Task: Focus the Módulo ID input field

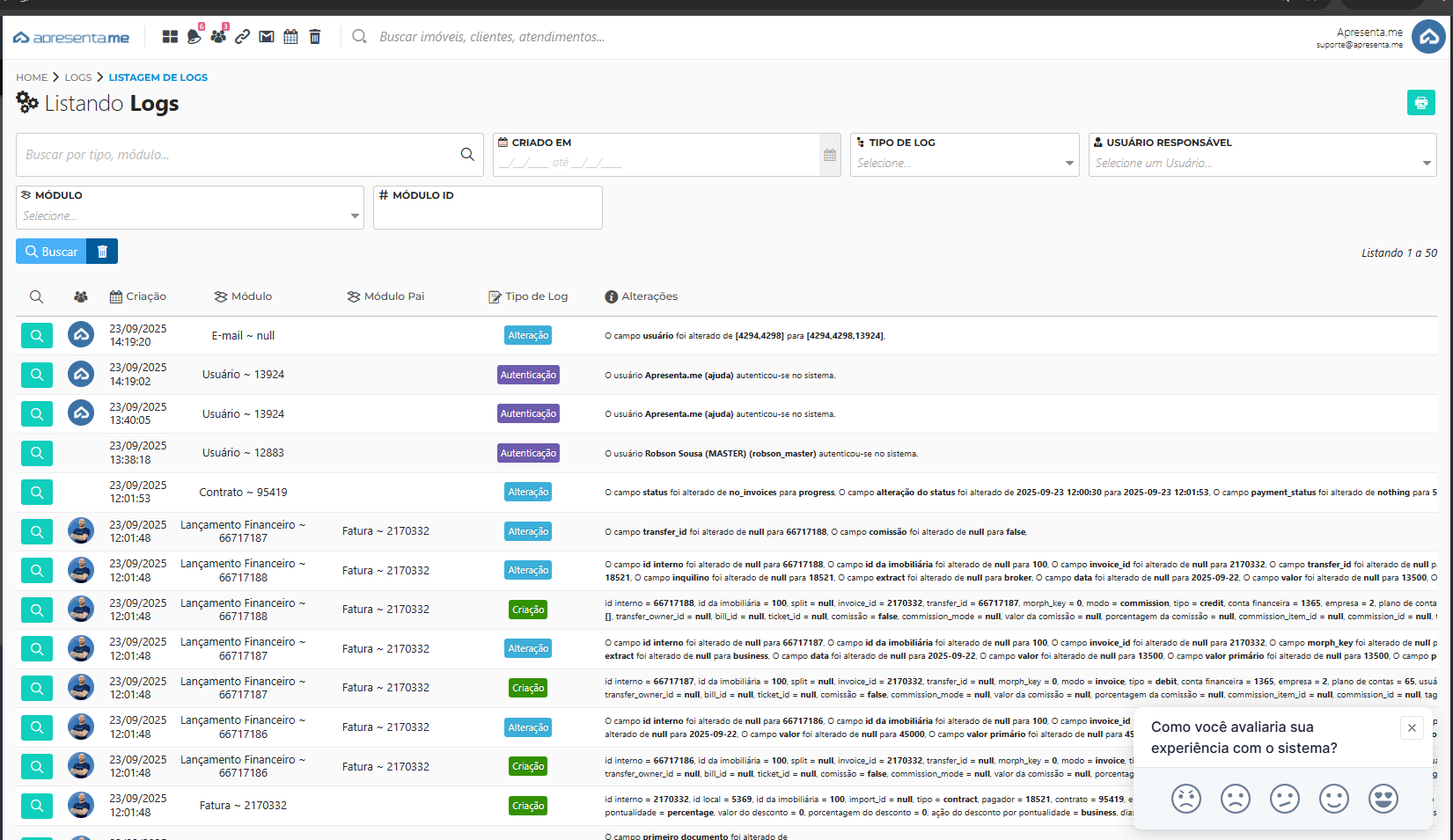Action: pyautogui.click(x=488, y=215)
